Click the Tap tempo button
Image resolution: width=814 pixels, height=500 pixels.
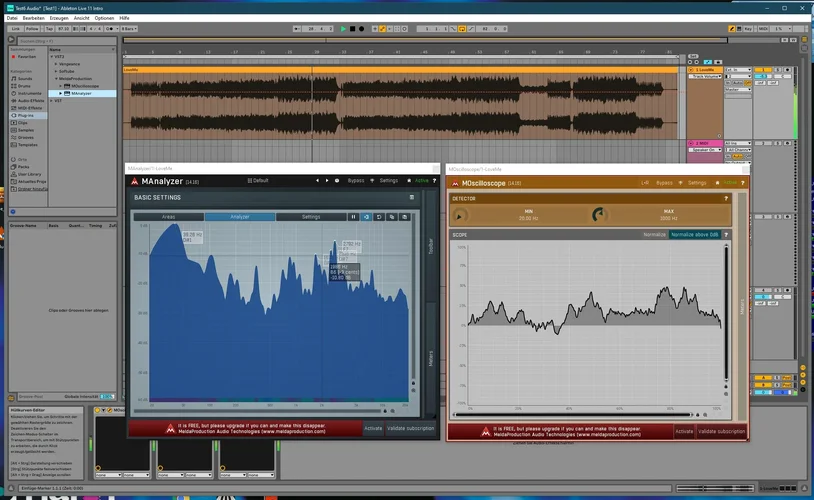click(x=49, y=29)
